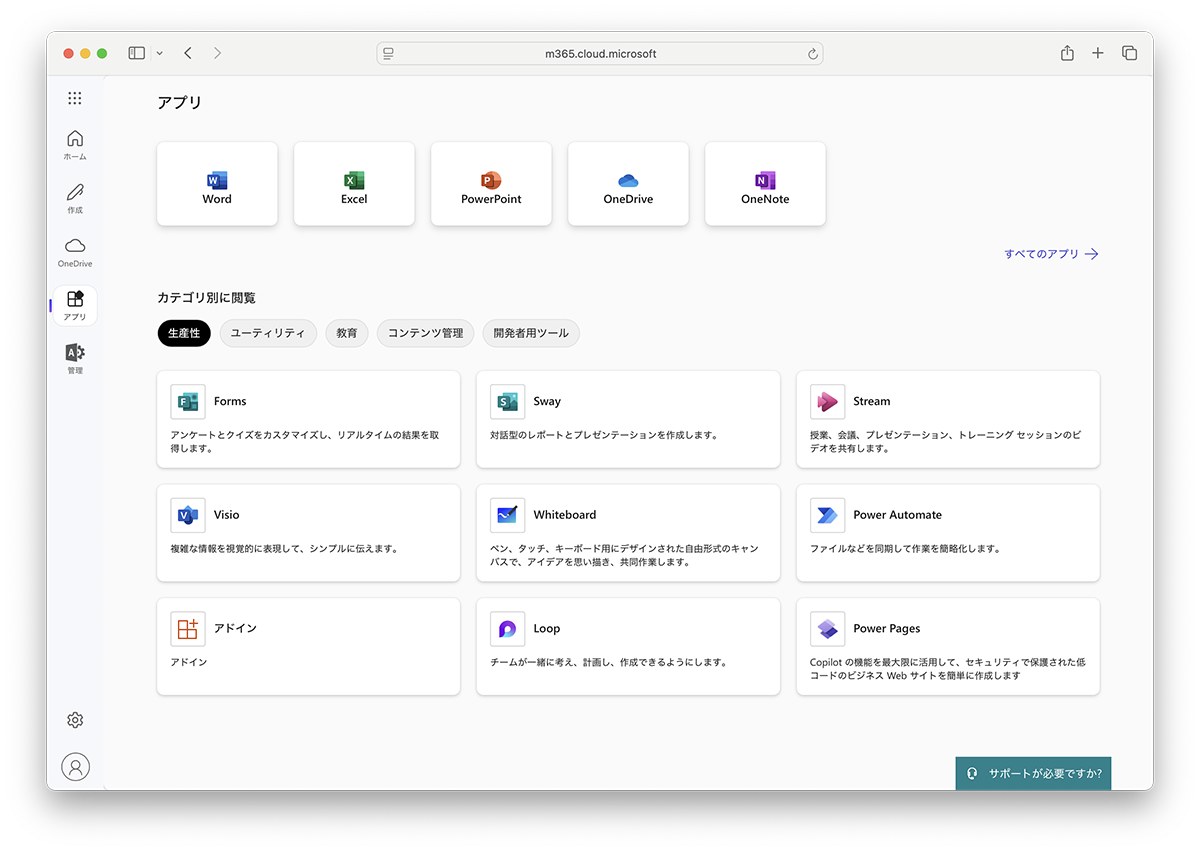This screenshot has height=852, width=1200.
Task: Click the すべてのアプリ link
Action: point(1050,254)
